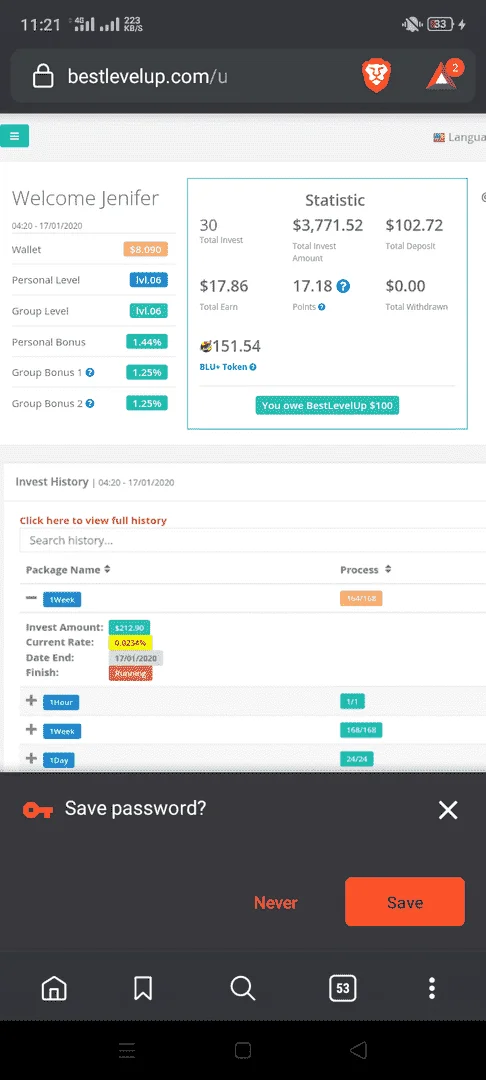Screen dimensions: 486x1080
Task: Tap the Android back navigation button
Action: 358,1050
